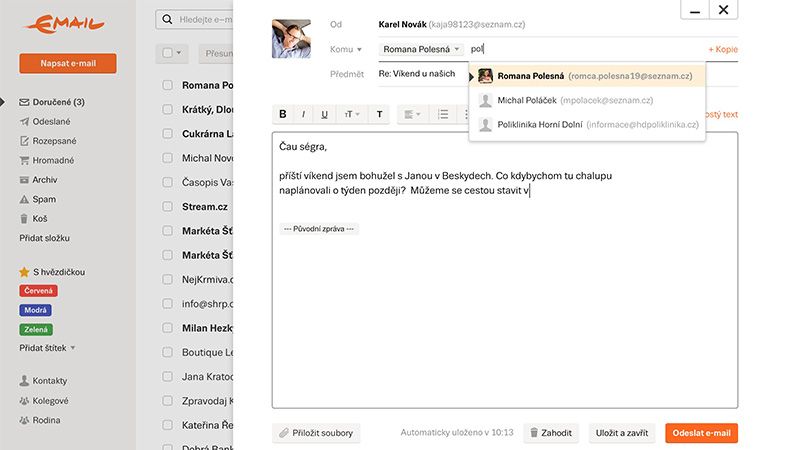Check the box next to Michal Novák's email
Image resolution: width=798 pixels, height=450 pixels.
[168, 158]
